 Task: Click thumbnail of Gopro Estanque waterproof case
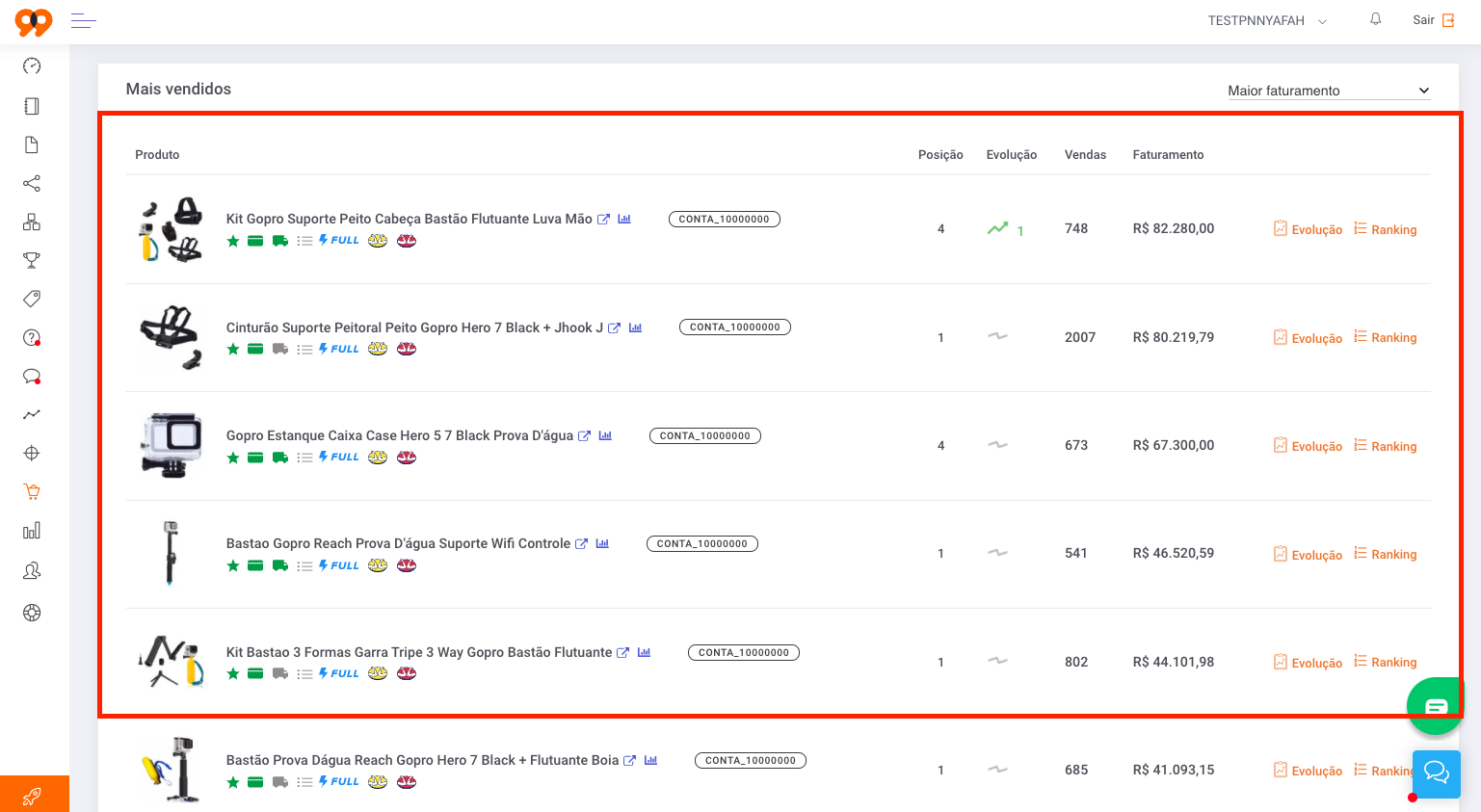tap(172, 445)
